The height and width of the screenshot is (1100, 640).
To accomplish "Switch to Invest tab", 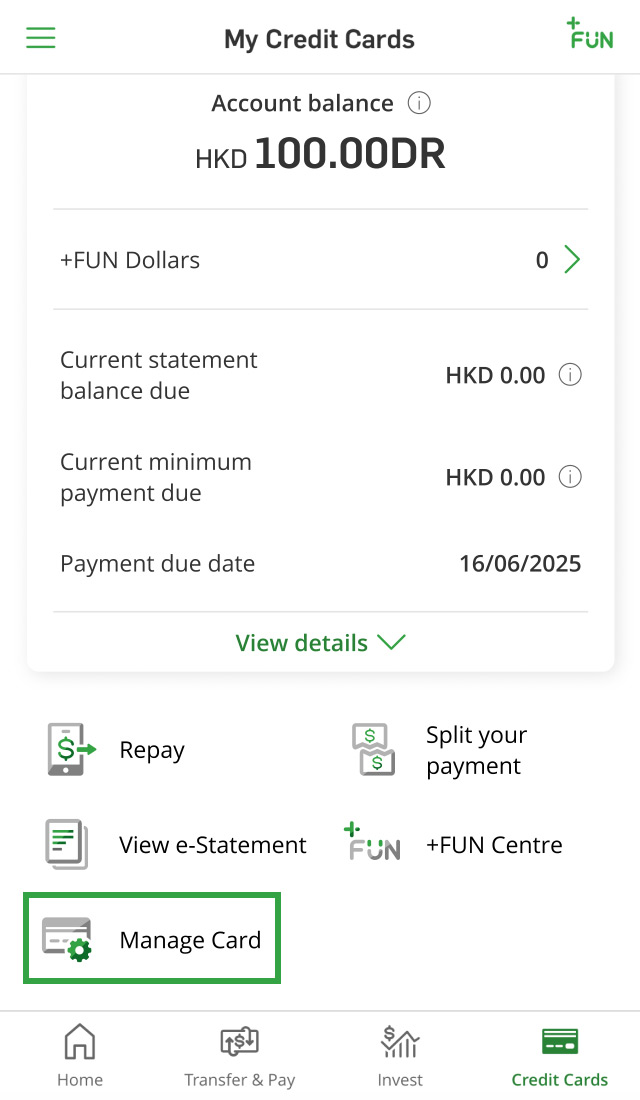I will (x=400, y=1056).
